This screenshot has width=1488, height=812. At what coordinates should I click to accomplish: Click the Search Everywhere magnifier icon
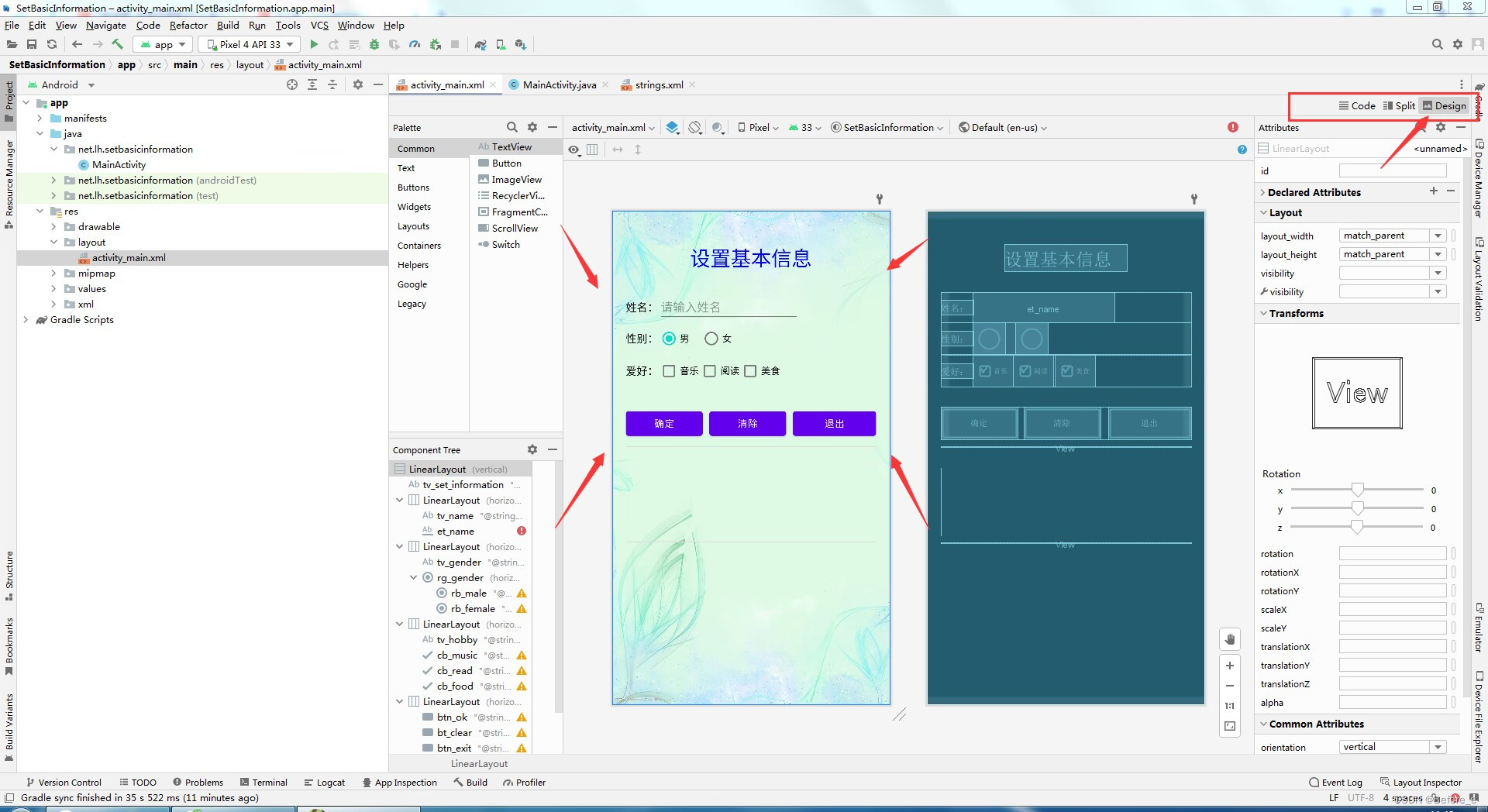[x=1437, y=44]
